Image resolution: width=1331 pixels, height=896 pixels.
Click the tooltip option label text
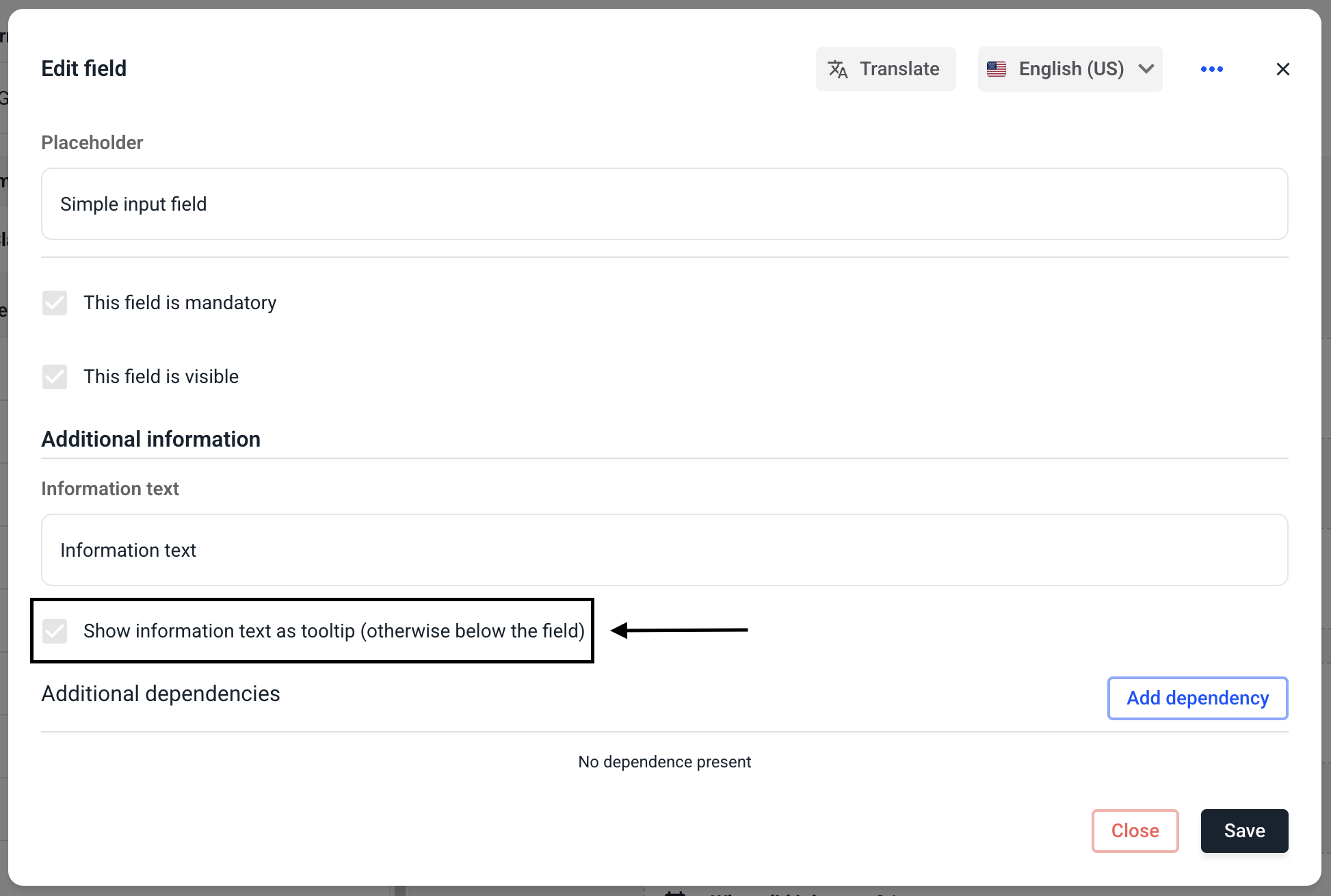point(334,631)
